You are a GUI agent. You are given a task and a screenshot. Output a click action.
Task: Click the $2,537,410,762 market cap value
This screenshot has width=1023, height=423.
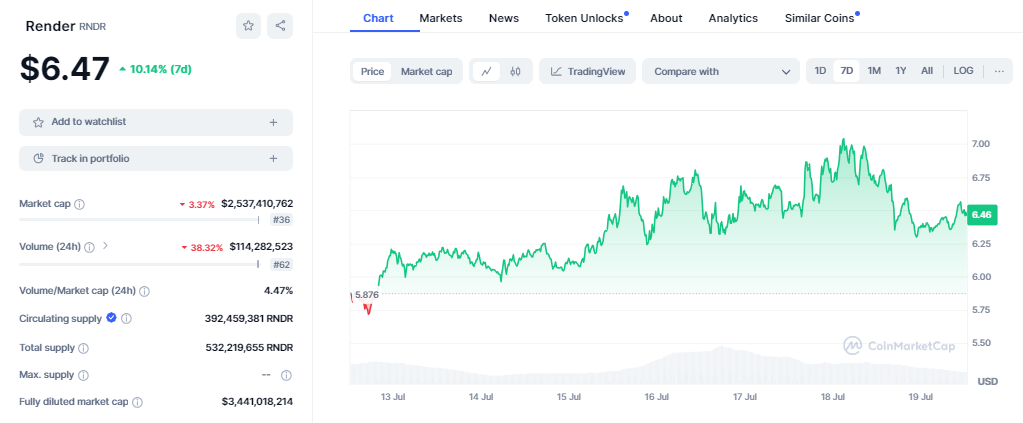[x=257, y=204]
